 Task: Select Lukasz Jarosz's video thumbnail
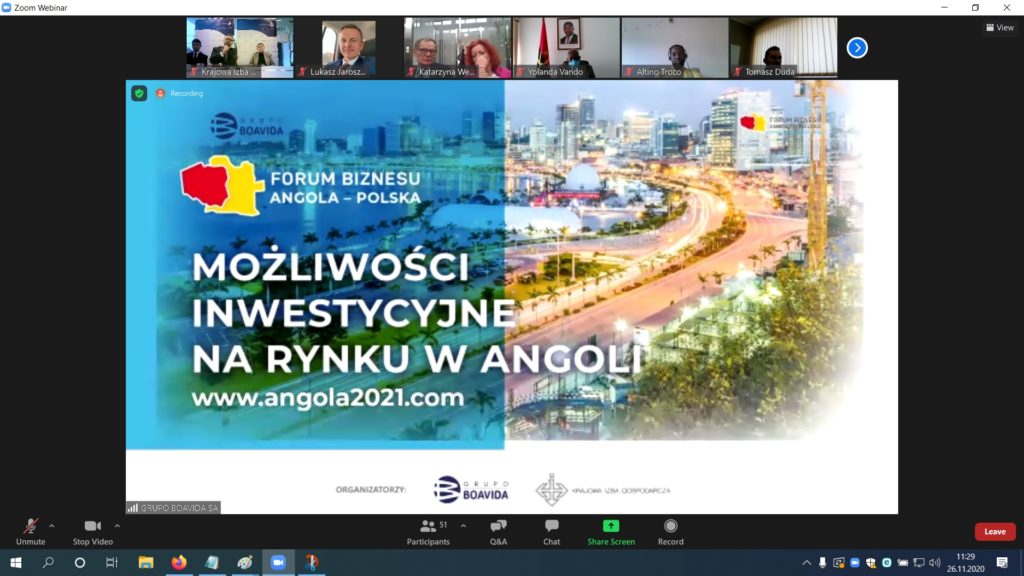349,47
